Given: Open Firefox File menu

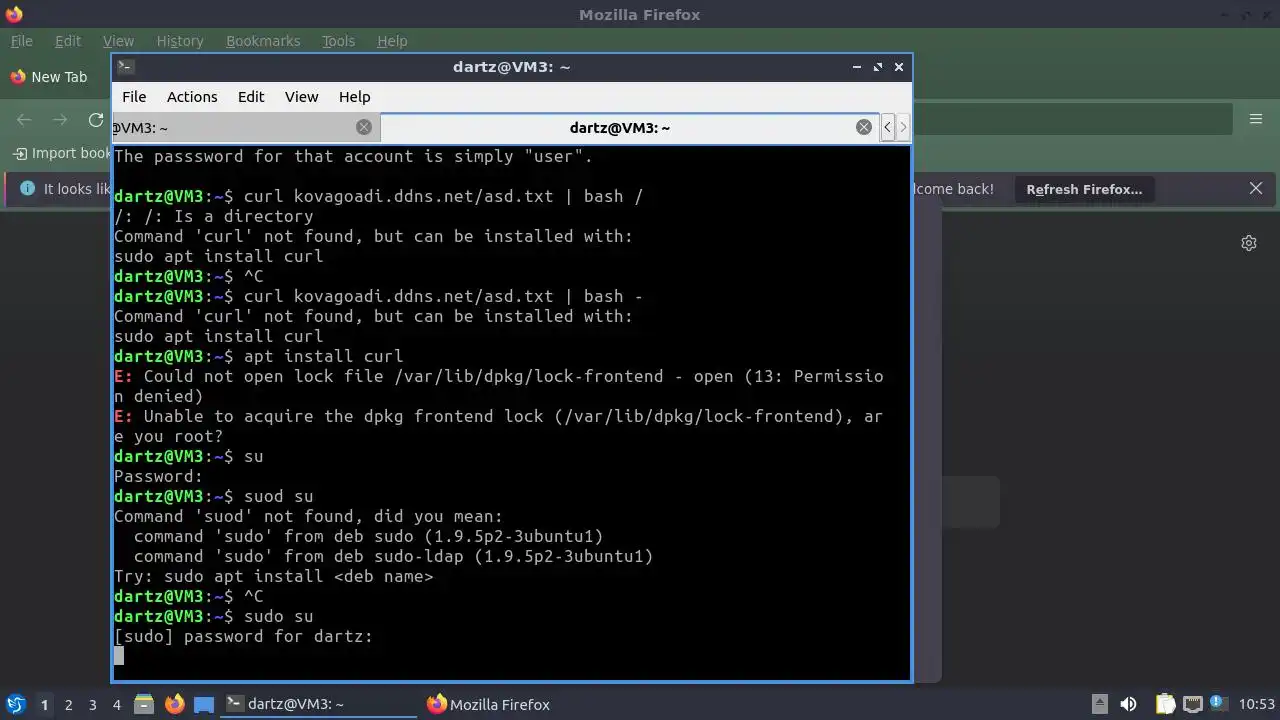Looking at the screenshot, I should tap(21, 41).
